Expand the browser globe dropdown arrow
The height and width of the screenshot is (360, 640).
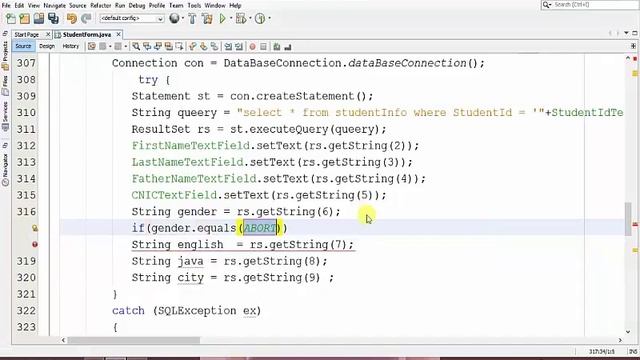[x=182, y=18]
